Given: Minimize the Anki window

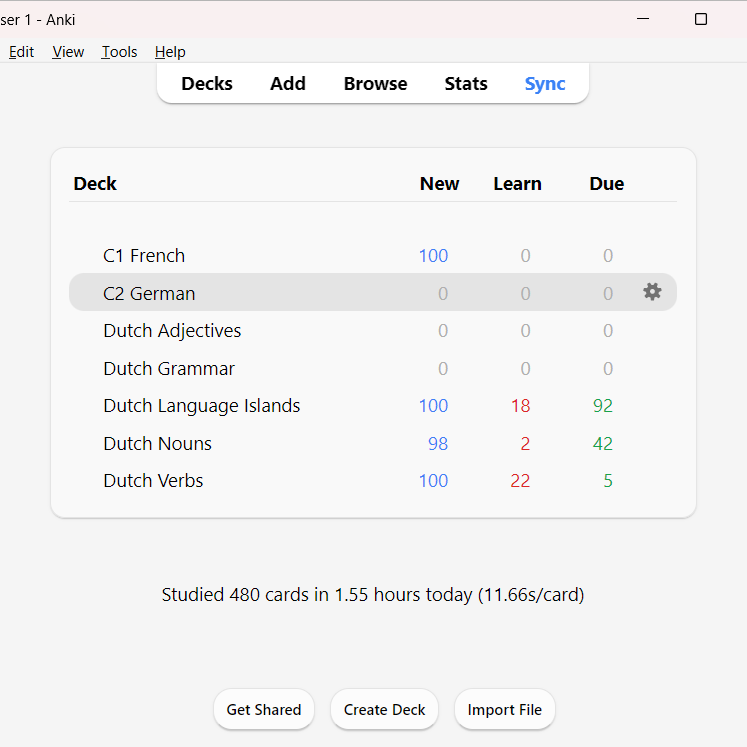Looking at the screenshot, I should click(x=641, y=19).
